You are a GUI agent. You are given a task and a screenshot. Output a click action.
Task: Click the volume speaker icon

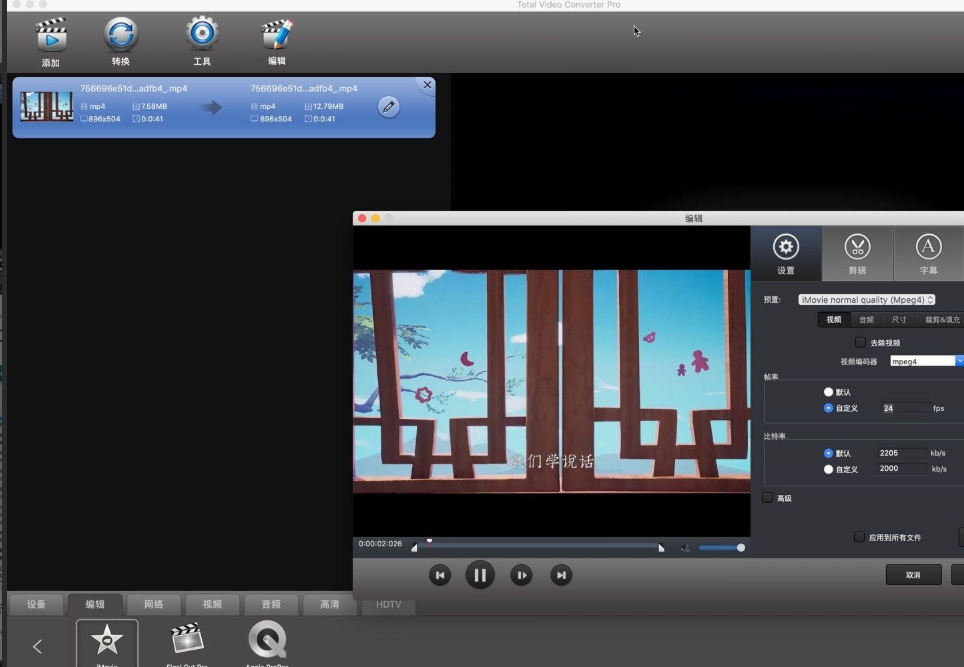[x=685, y=548]
